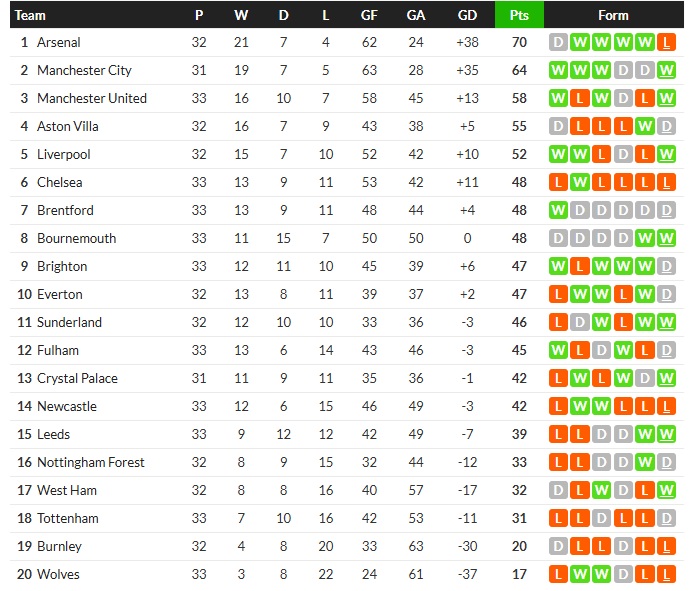The image size is (700, 591).
Task: Click the green W badge in Brentford's form
Action: 558,211
